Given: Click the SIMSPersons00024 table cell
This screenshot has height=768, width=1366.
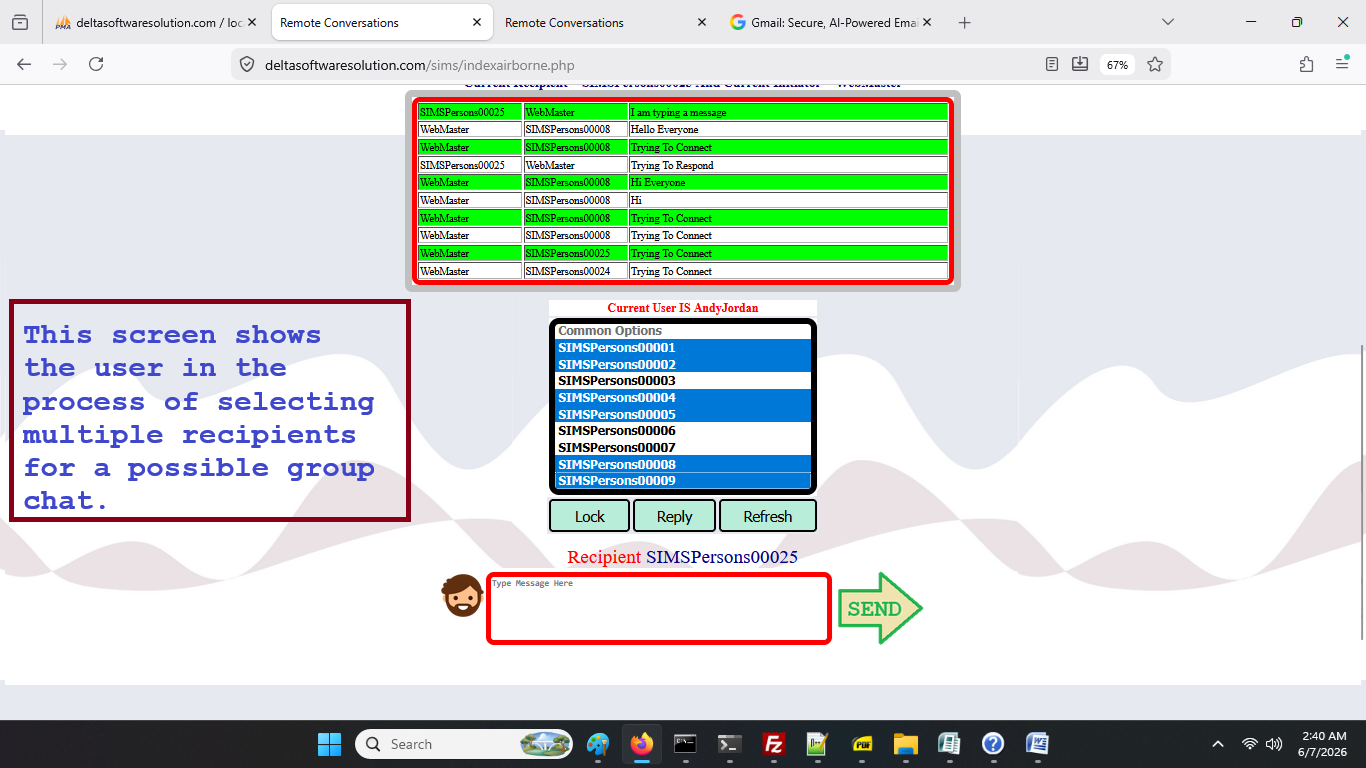Looking at the screenshot, I should pyautogui.click(x=576, y=271).
